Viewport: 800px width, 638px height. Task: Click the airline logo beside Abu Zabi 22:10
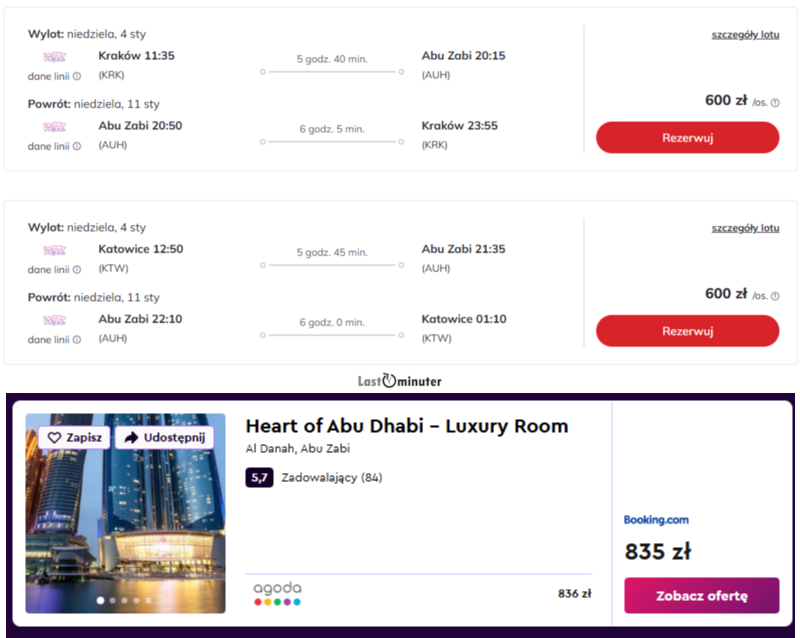click(54, 320)
